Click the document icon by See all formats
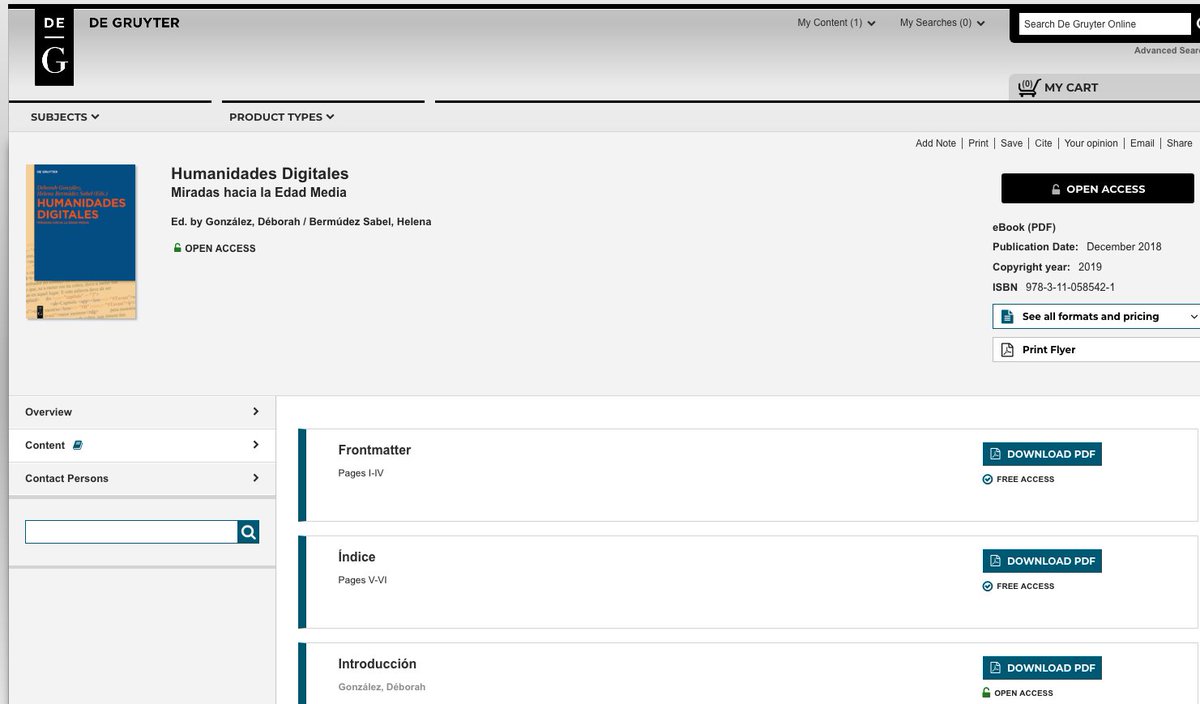This screenshot has width=1200, height=704. (x=1008, y=316)
